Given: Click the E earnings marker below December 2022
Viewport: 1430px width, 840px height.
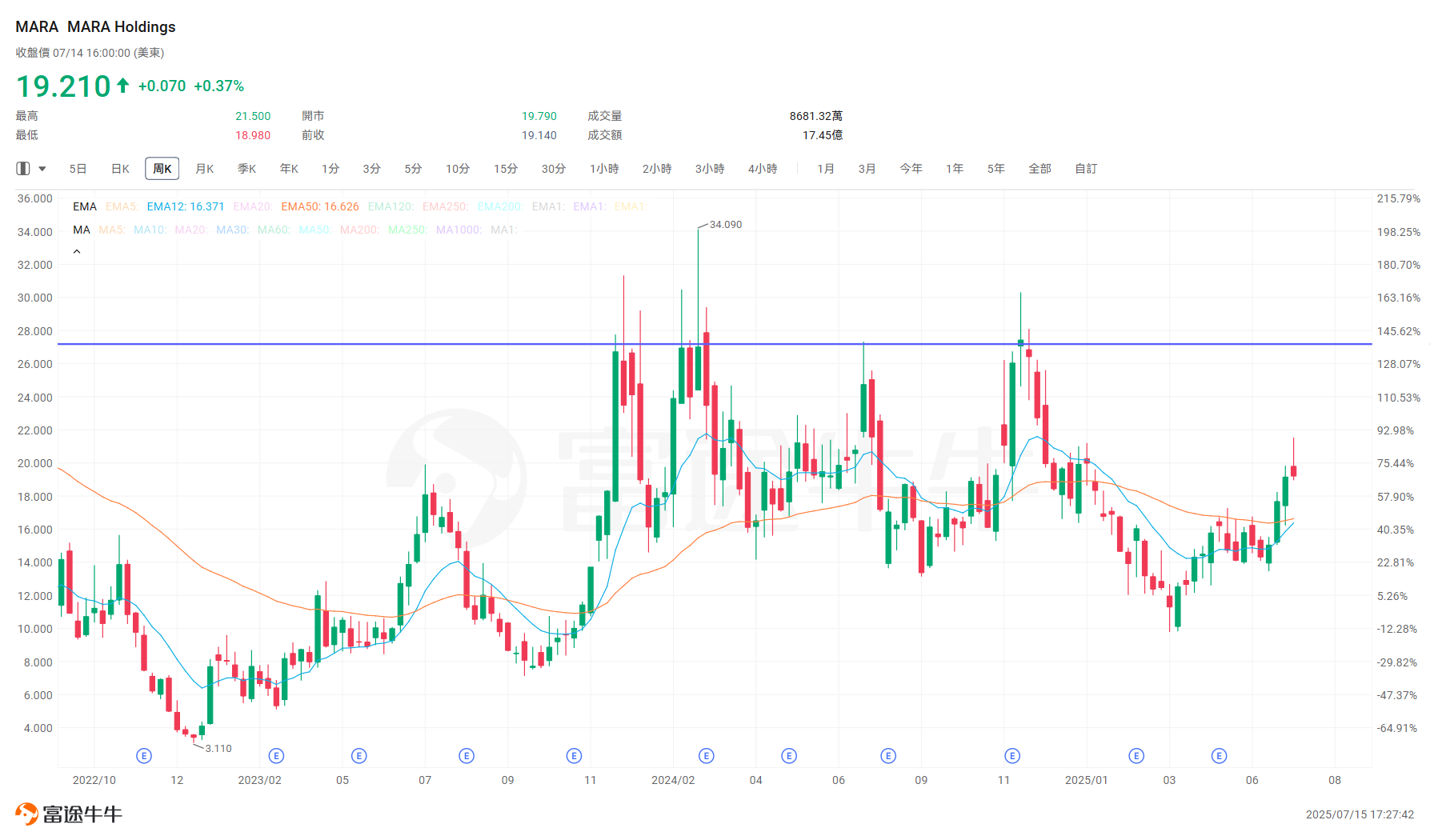Looking at the screenshot, I should [143, 755].
